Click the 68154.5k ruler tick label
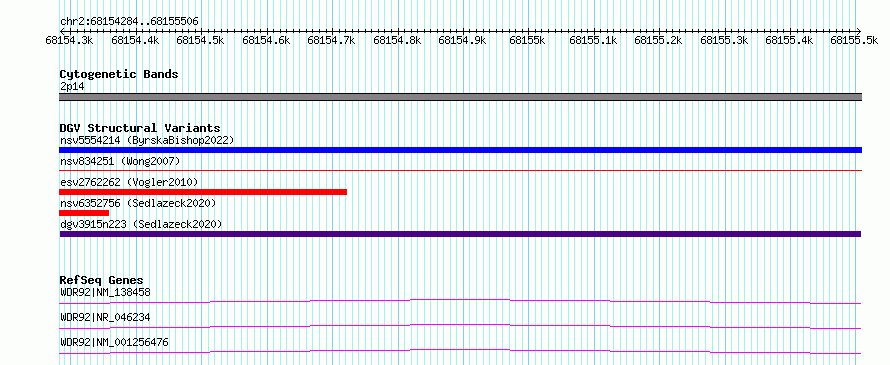 tap(200, 40)
